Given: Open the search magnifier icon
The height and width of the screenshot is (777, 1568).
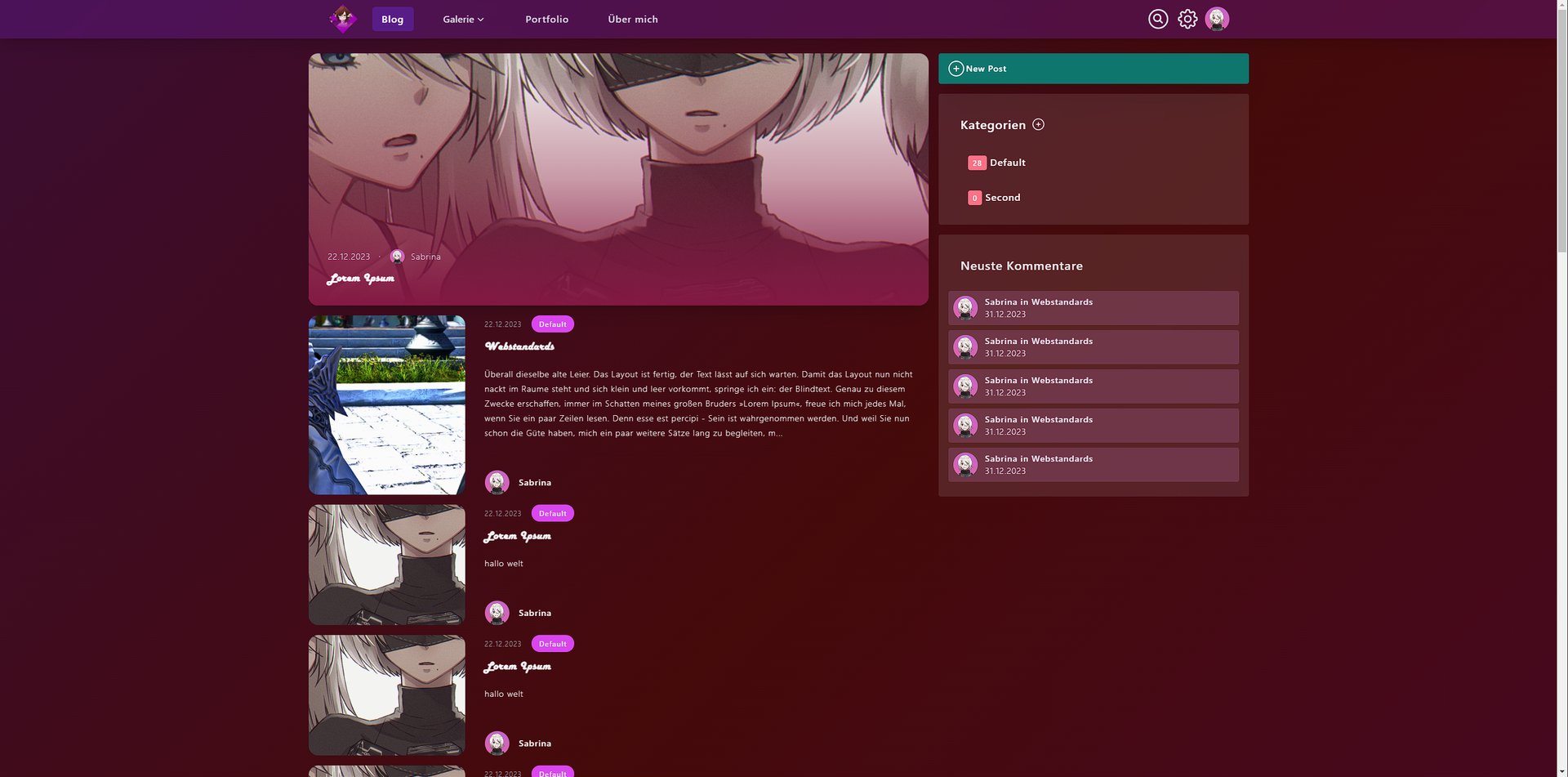Looking at the screenshot, I should pyautogui.click(x=1157, y=19).
